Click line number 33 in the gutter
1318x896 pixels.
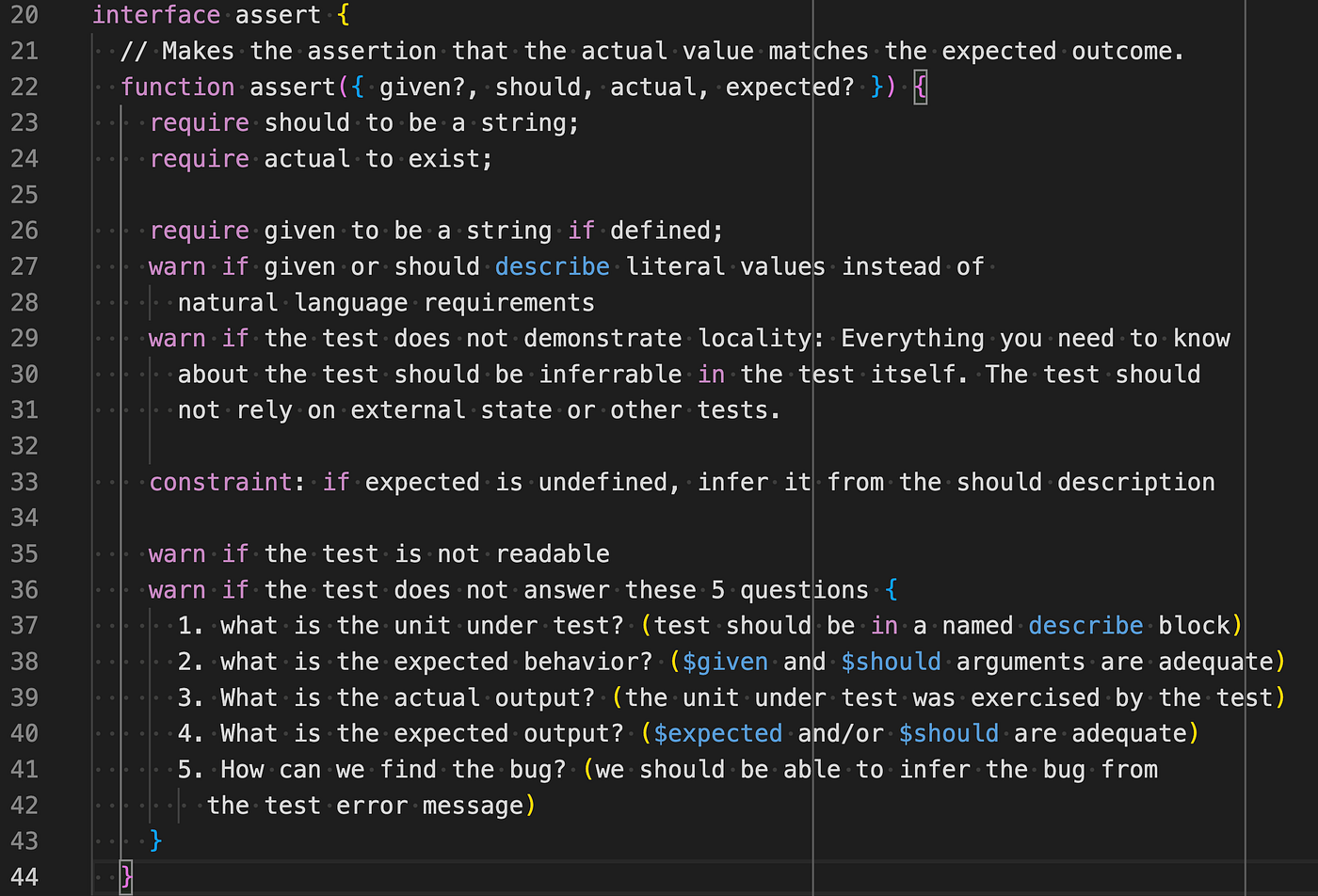[x=24, y=483]
